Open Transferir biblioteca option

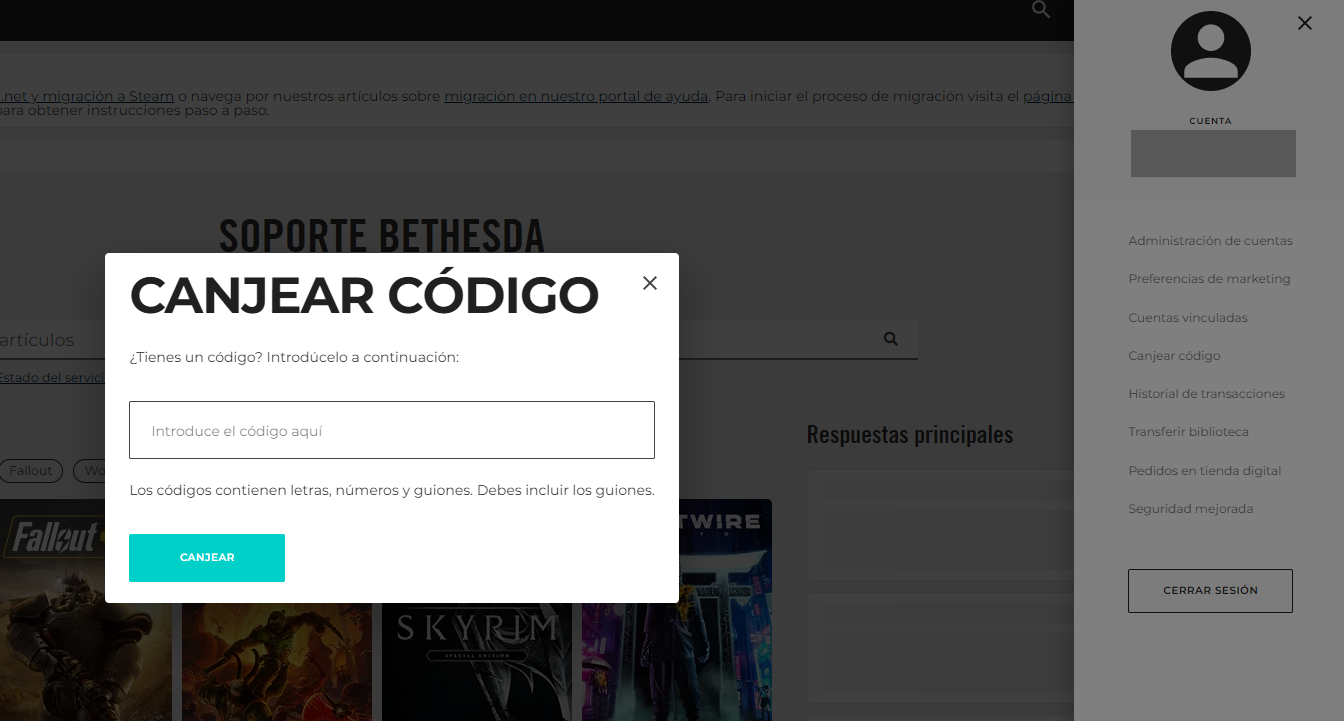coord(1189,431)
